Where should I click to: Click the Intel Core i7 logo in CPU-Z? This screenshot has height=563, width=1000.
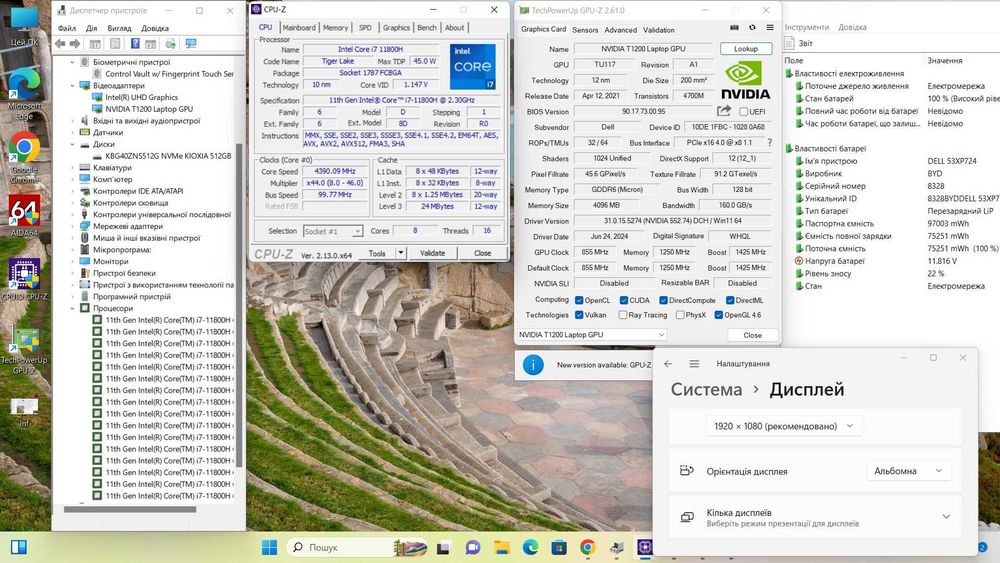473,66
